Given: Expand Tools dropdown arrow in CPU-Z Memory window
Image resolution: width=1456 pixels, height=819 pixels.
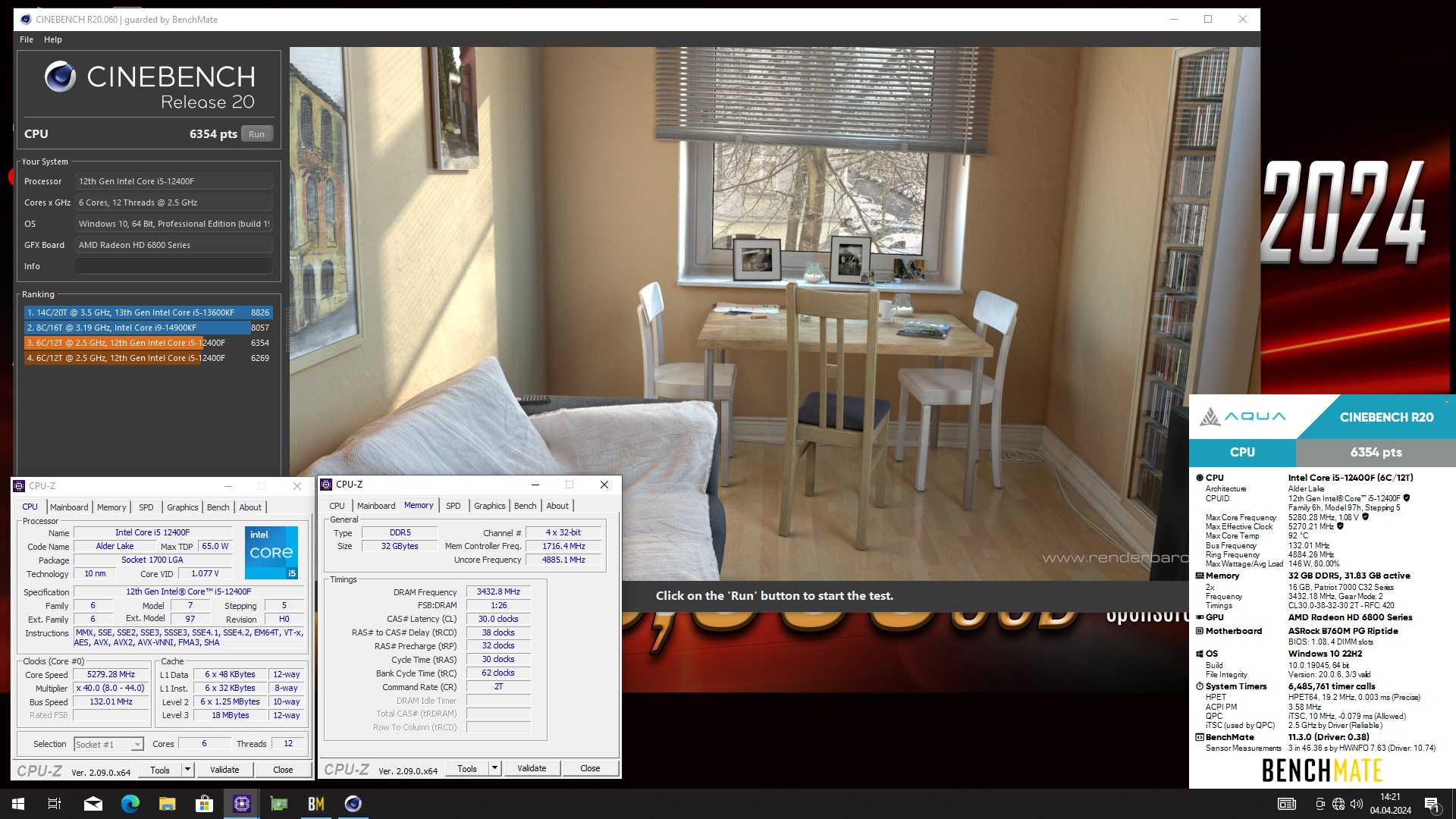Looking at the screenshot, I should point(494,768).
